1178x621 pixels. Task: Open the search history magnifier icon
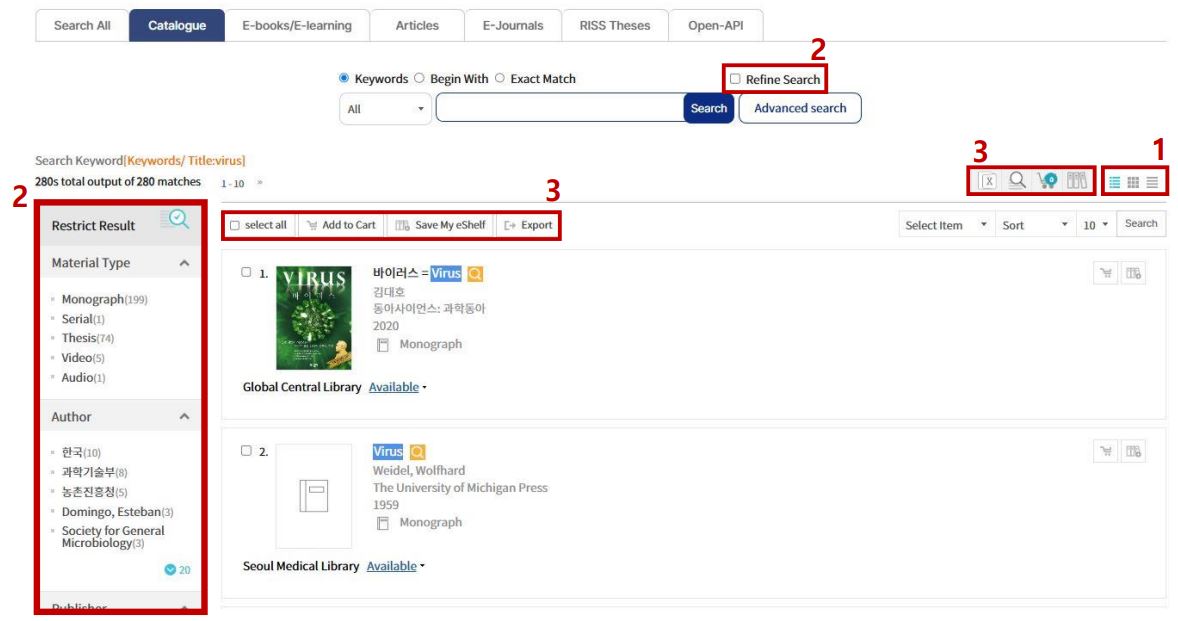click(x=1017, y=180)
